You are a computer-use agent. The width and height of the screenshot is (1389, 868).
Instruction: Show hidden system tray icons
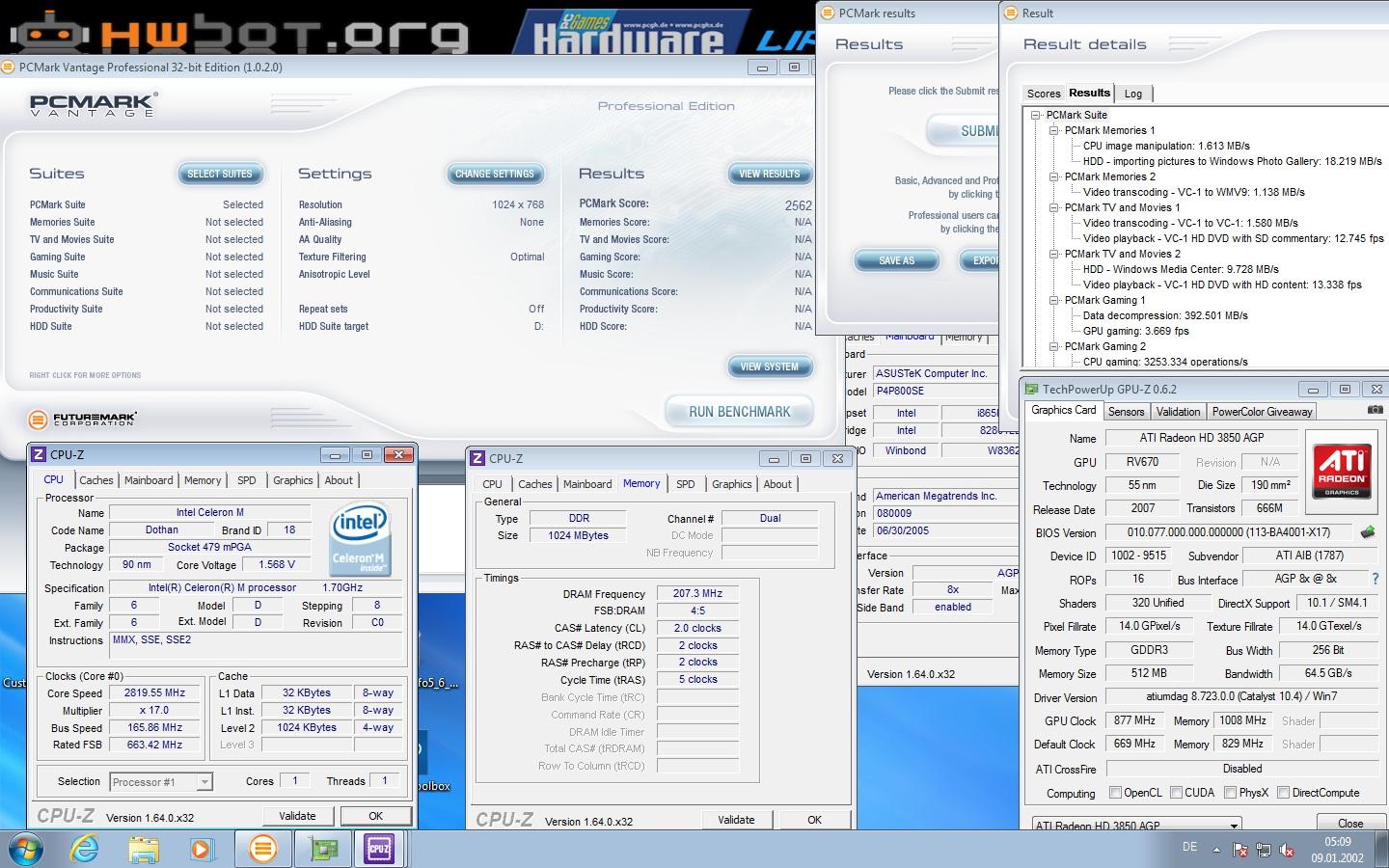pyautogui.click(x=1215, y=850)
